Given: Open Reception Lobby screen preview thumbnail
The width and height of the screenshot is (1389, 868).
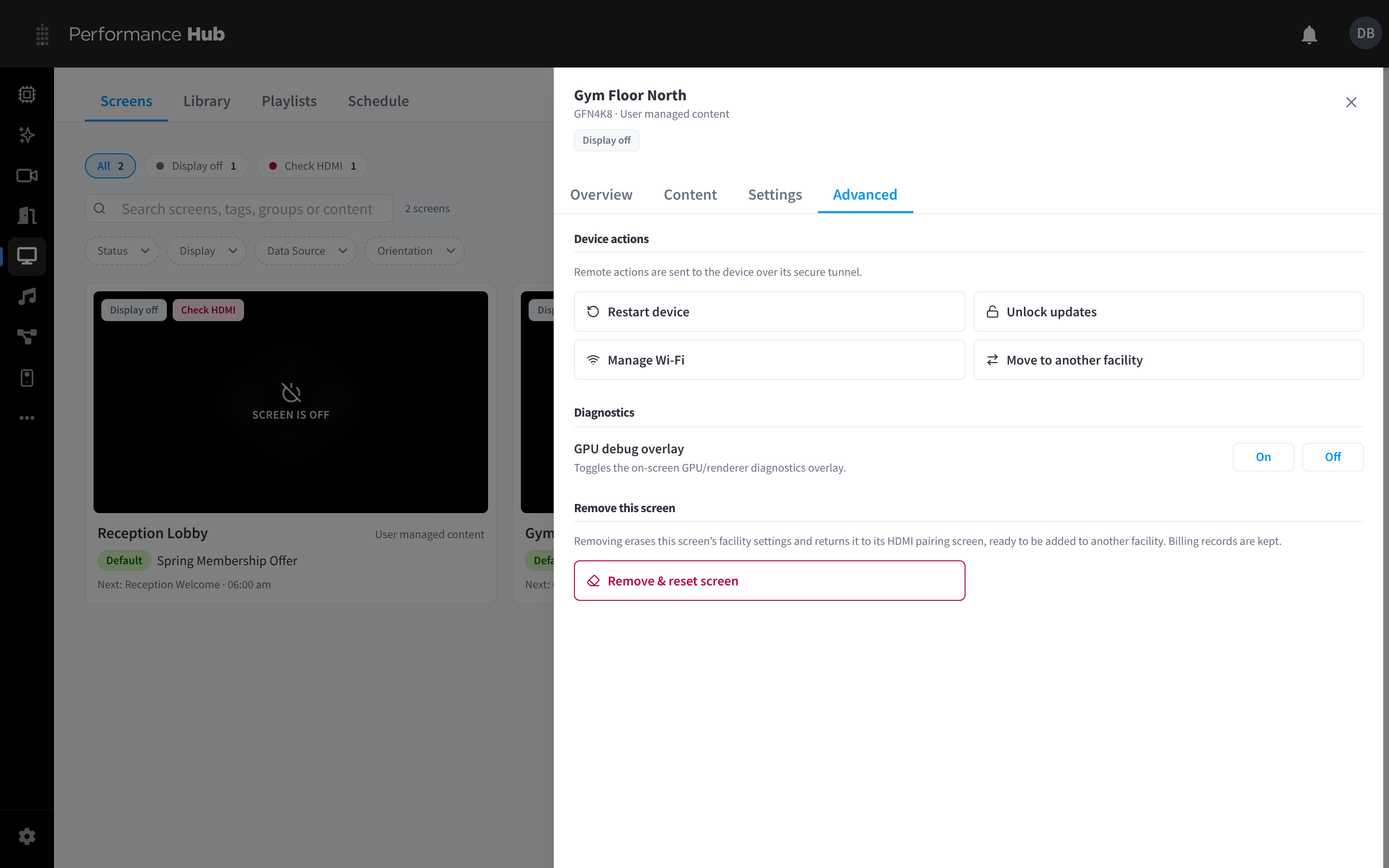Looking at the screenshot, I should [290, 402].
